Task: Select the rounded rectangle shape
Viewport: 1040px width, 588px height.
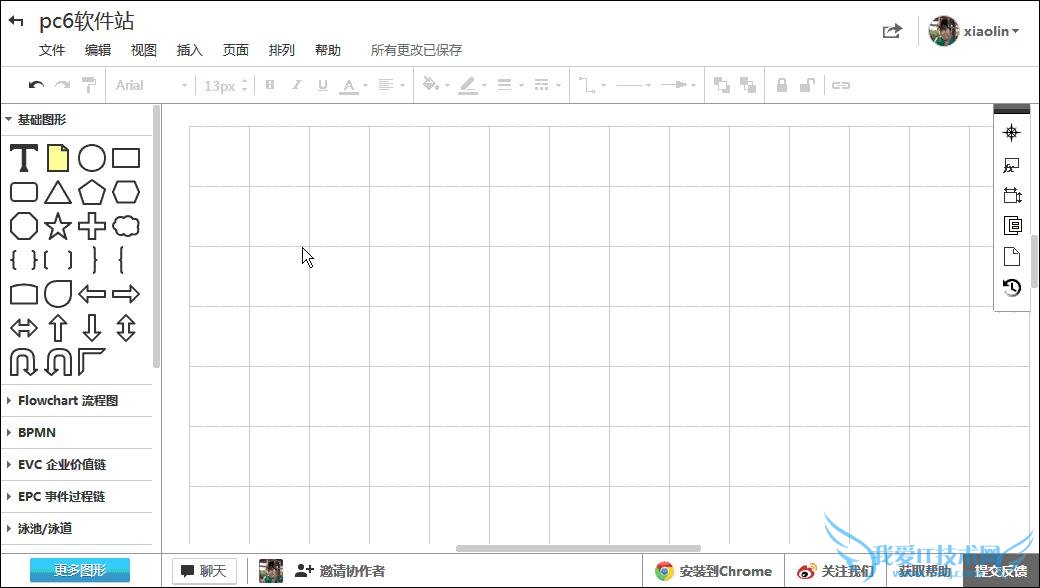Action: [x=24, y=193]
